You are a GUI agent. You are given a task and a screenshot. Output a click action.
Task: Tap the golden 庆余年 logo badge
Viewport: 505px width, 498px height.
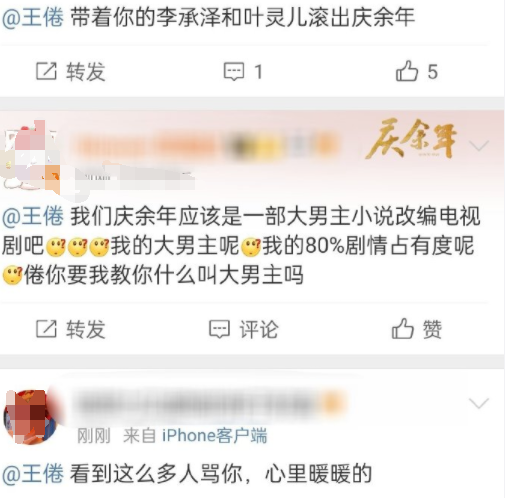click(x=411, y=139)
